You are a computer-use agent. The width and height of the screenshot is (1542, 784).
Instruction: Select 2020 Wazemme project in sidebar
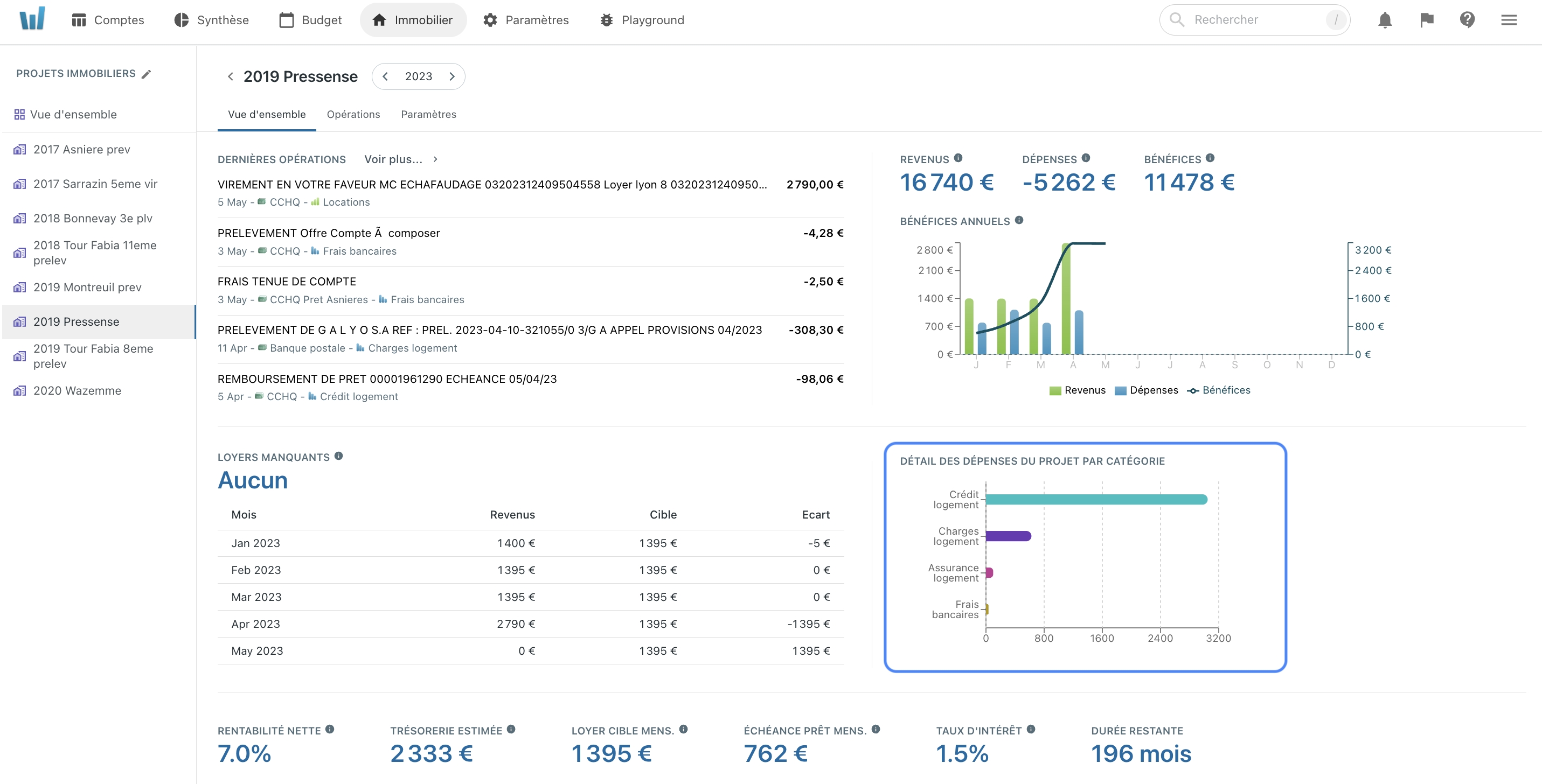[77, 391]
